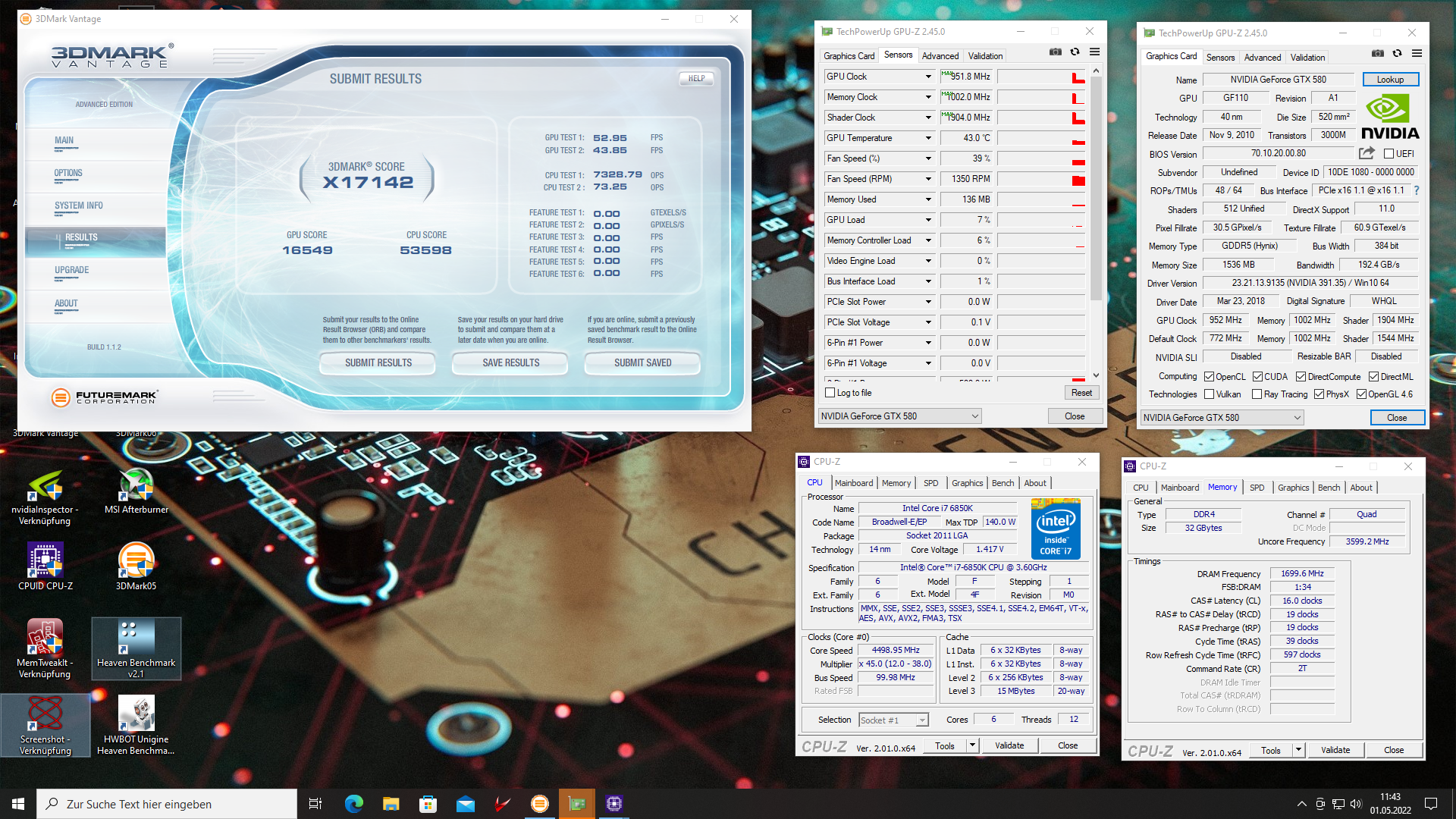The image size is (1456, 819).
Task: Open CPU-Z Socket #1 selection dropdown
Action: (x=893, y=720)
